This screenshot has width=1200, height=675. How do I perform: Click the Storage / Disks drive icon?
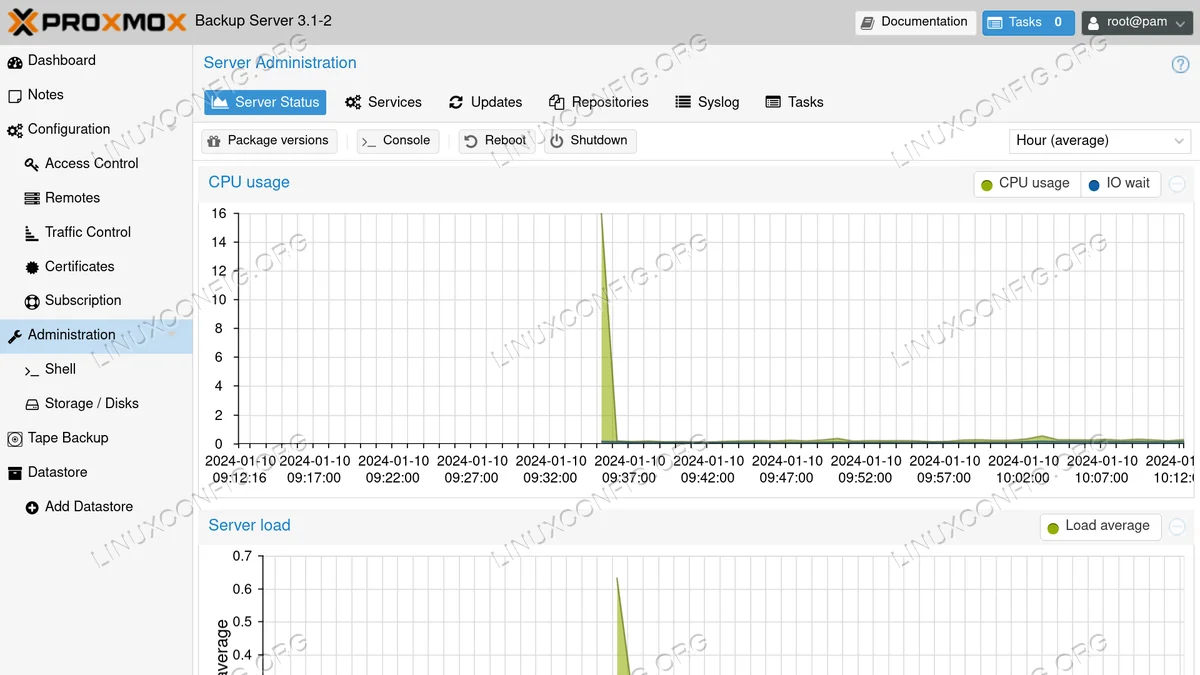coord(32,404)
